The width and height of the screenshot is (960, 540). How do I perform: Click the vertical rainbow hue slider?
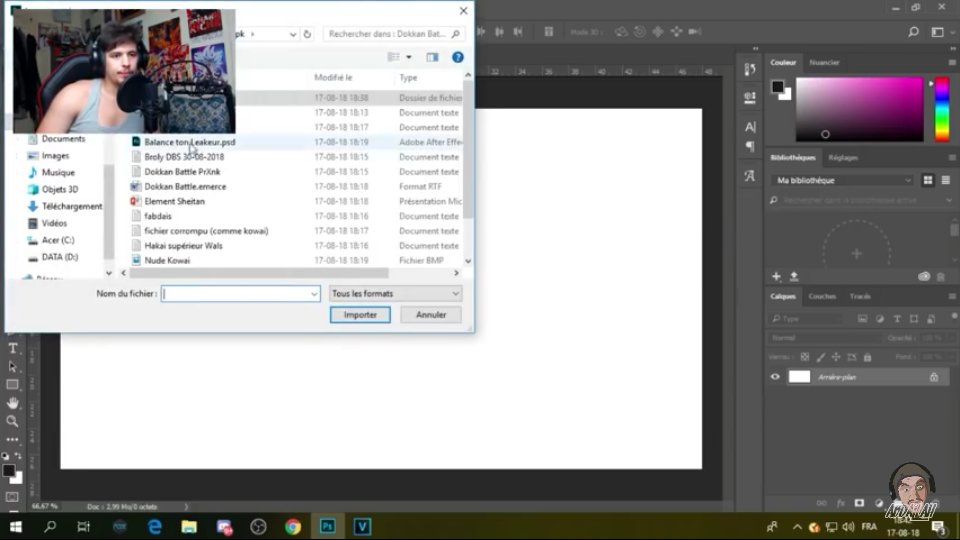coord(942,110)
